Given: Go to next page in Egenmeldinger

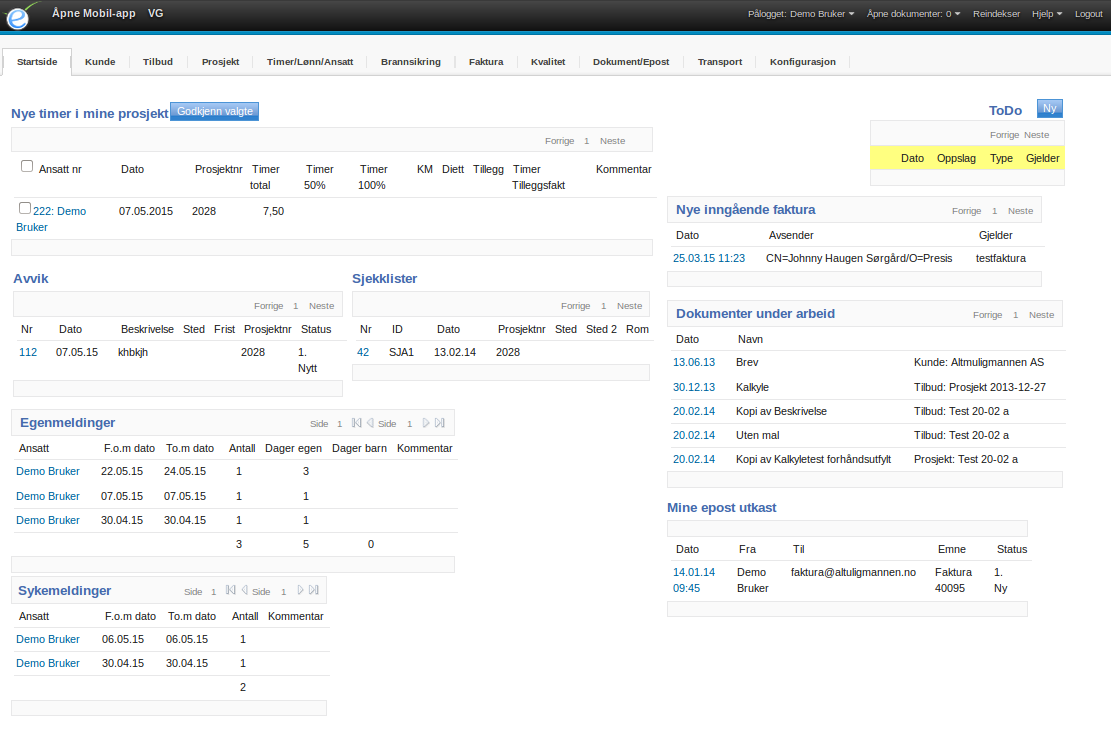Looking at the screenshot, I should (x=426, y=423).
